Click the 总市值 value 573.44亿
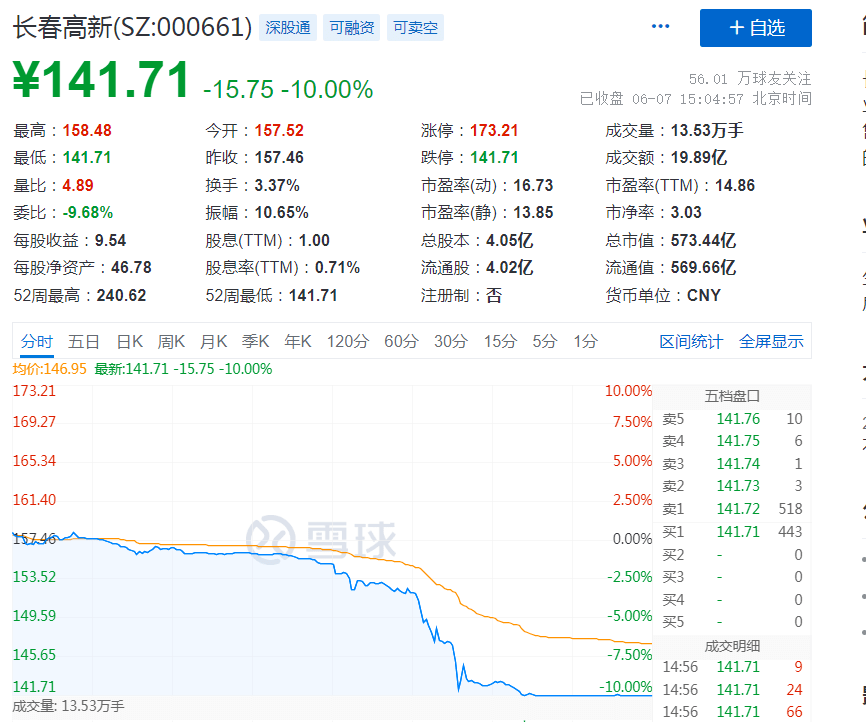This screenshot has height=722, width=866. pos(703,240)
